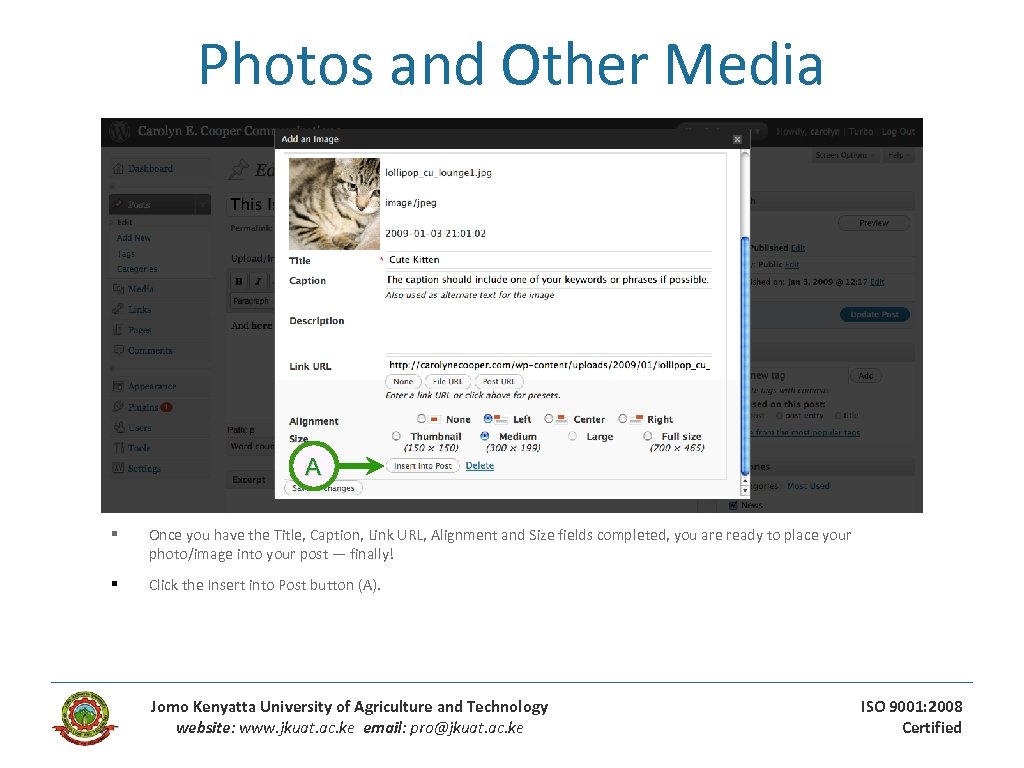Choose the Thumbnail size option
Image resolution: width=1024 pixels, height=768 pixels.
coord(397,436)
